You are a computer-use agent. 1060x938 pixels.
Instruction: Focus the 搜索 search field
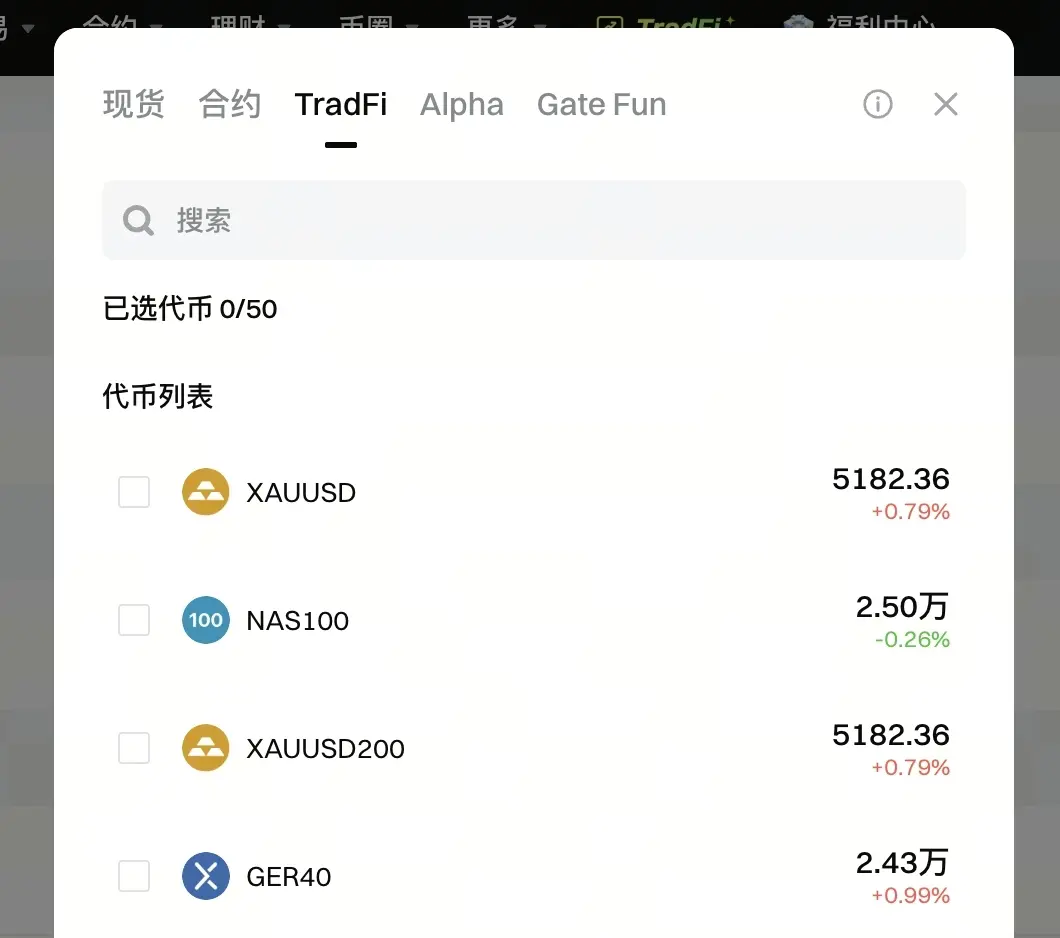pos(533,220)
